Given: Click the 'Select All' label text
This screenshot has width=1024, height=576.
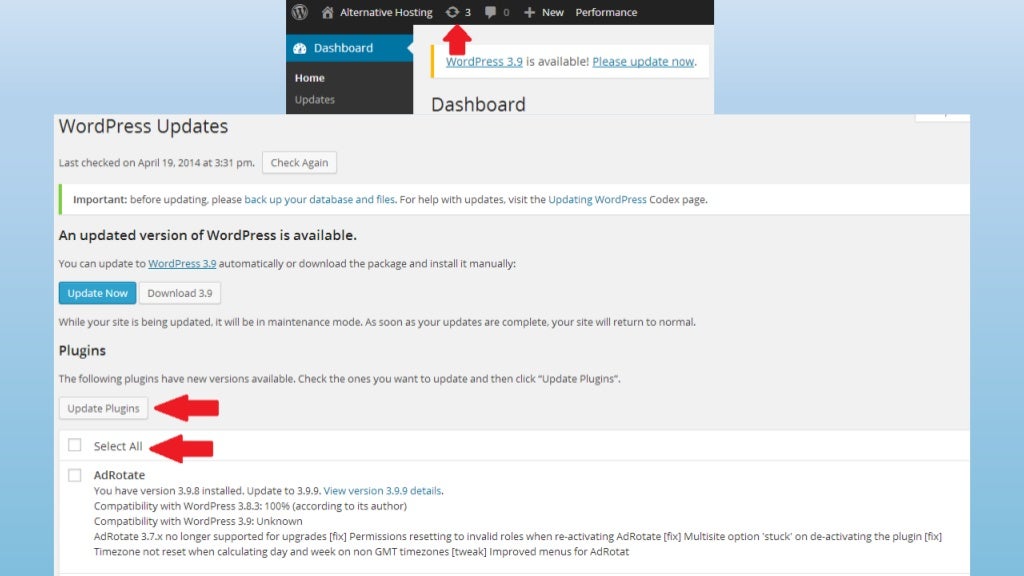Looking at the screenshot, I should [118, 446].
